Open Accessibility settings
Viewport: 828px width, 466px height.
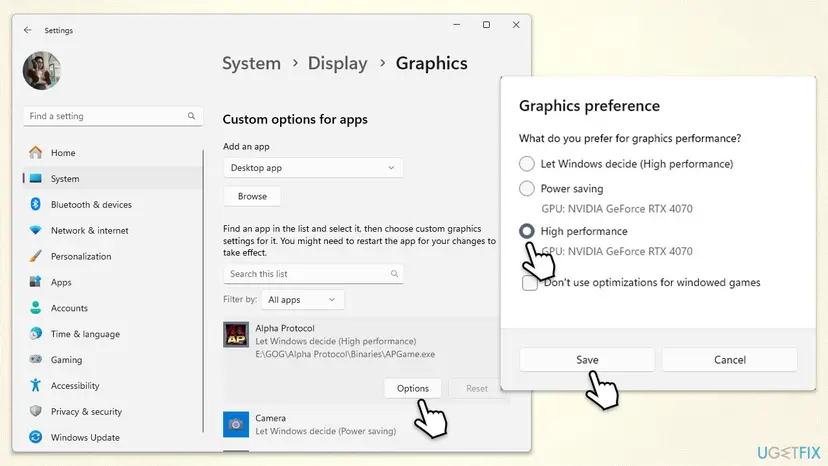113,386
